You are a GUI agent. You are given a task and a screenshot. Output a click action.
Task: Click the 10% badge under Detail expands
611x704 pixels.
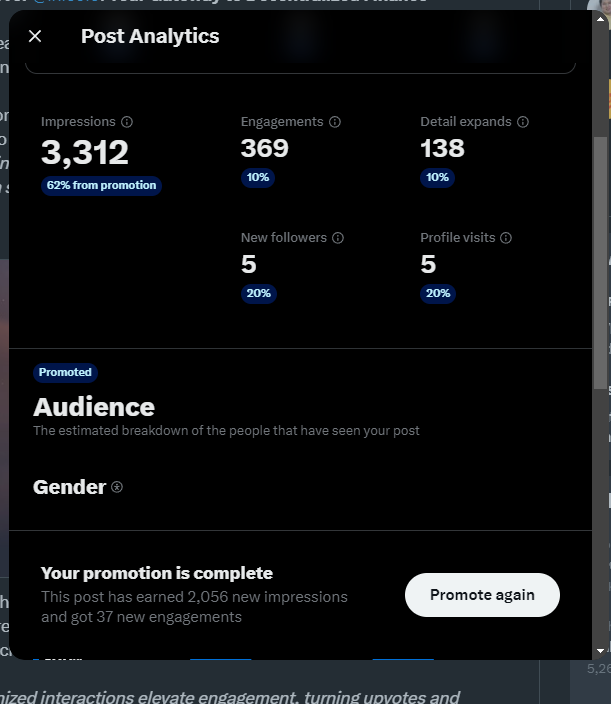437,177
